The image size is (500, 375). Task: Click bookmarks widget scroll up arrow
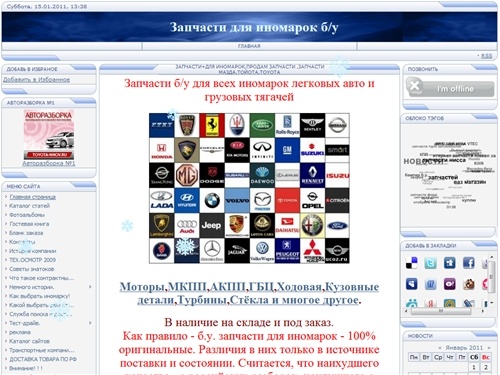[491, 257]
